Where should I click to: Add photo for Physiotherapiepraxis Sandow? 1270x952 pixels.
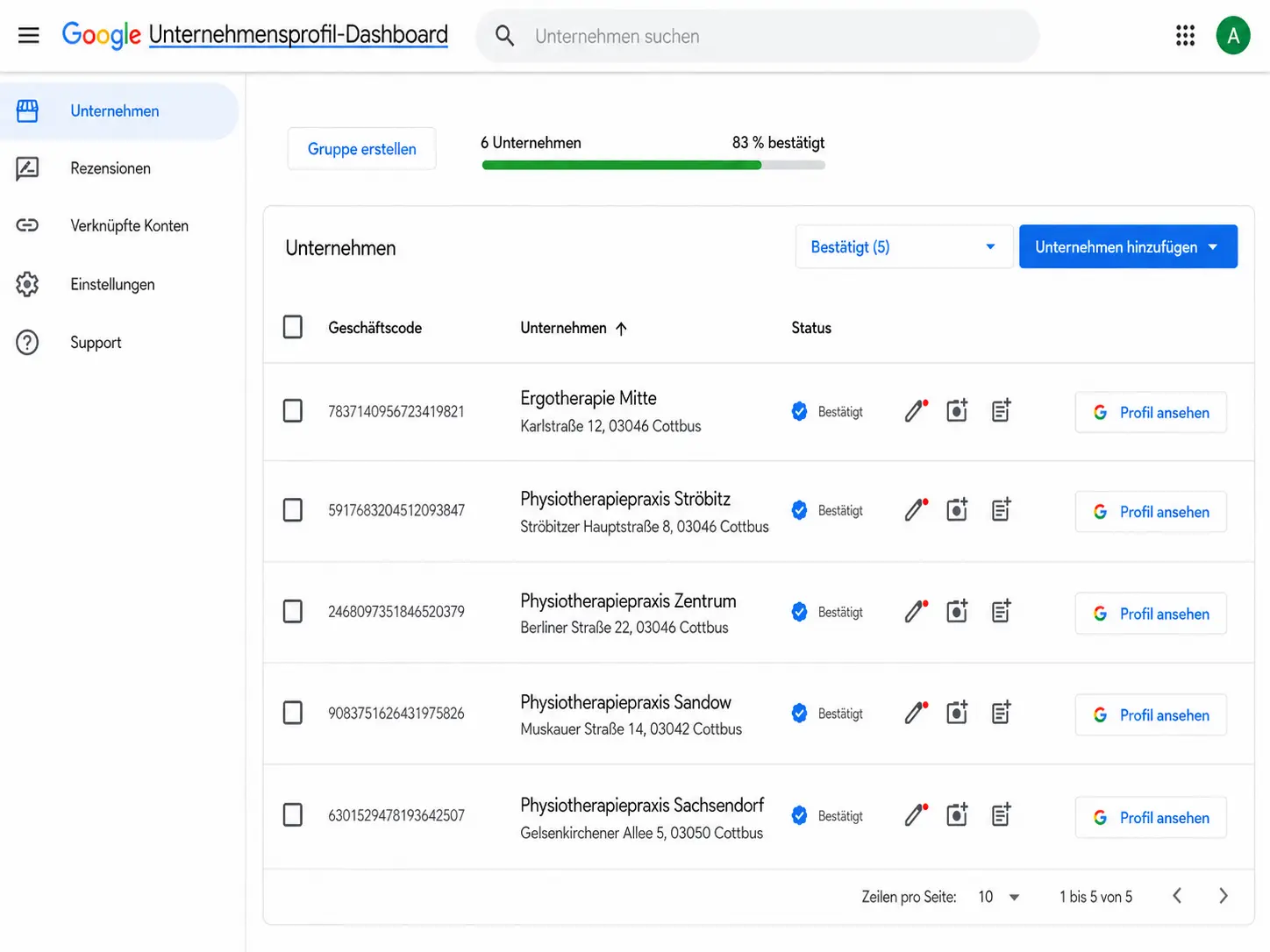point(958,713)
